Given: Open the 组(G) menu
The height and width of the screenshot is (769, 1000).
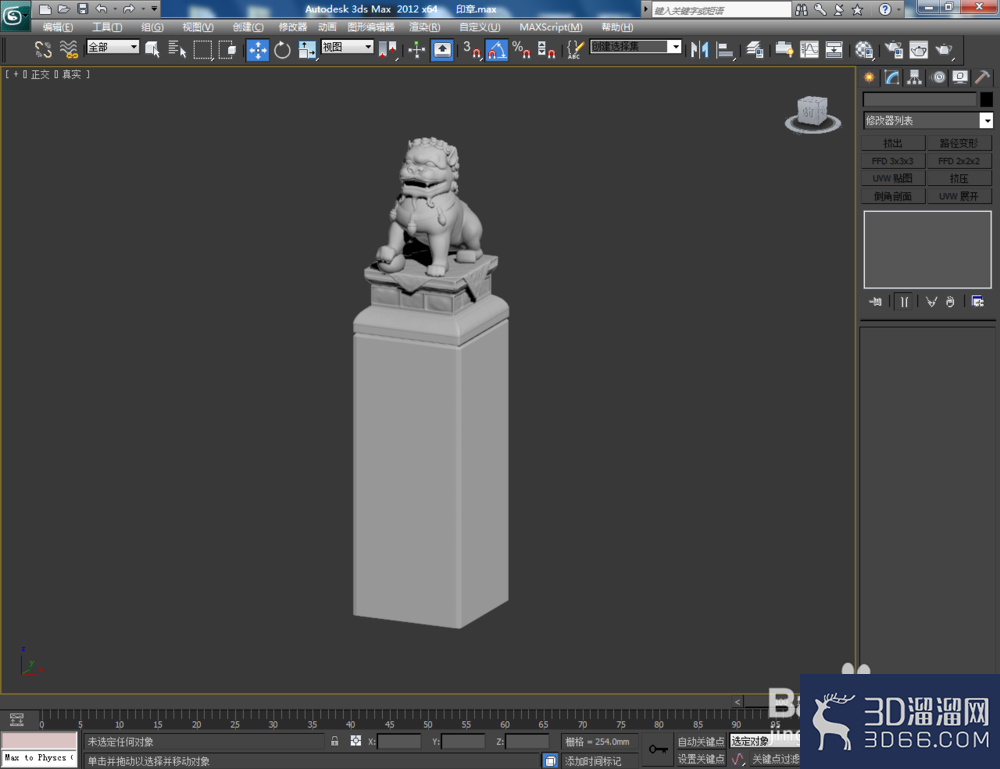Looking at the screenshot, I should coord(152,27).
